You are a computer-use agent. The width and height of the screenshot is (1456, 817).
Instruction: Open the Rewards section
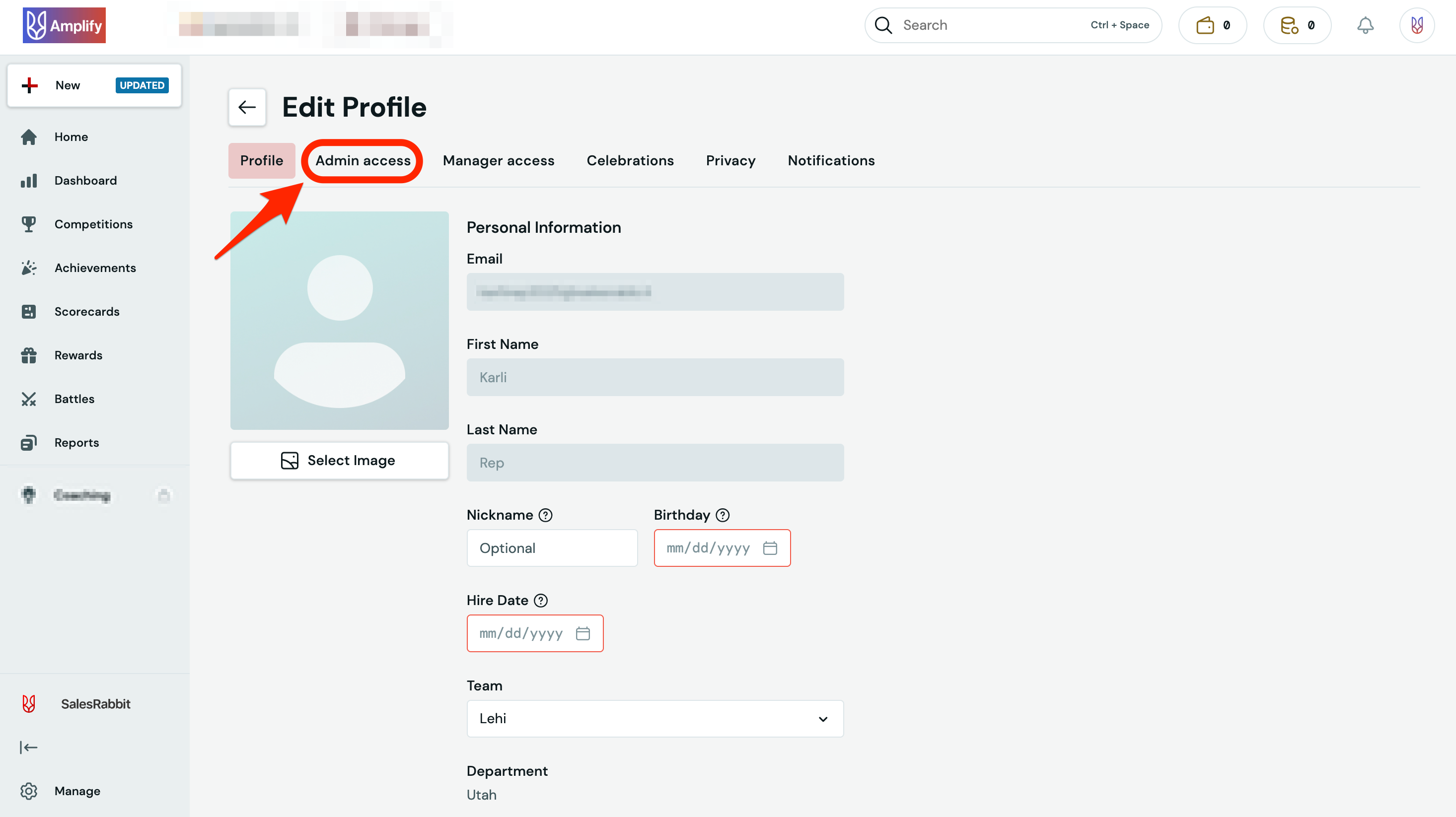coord(78,355)
